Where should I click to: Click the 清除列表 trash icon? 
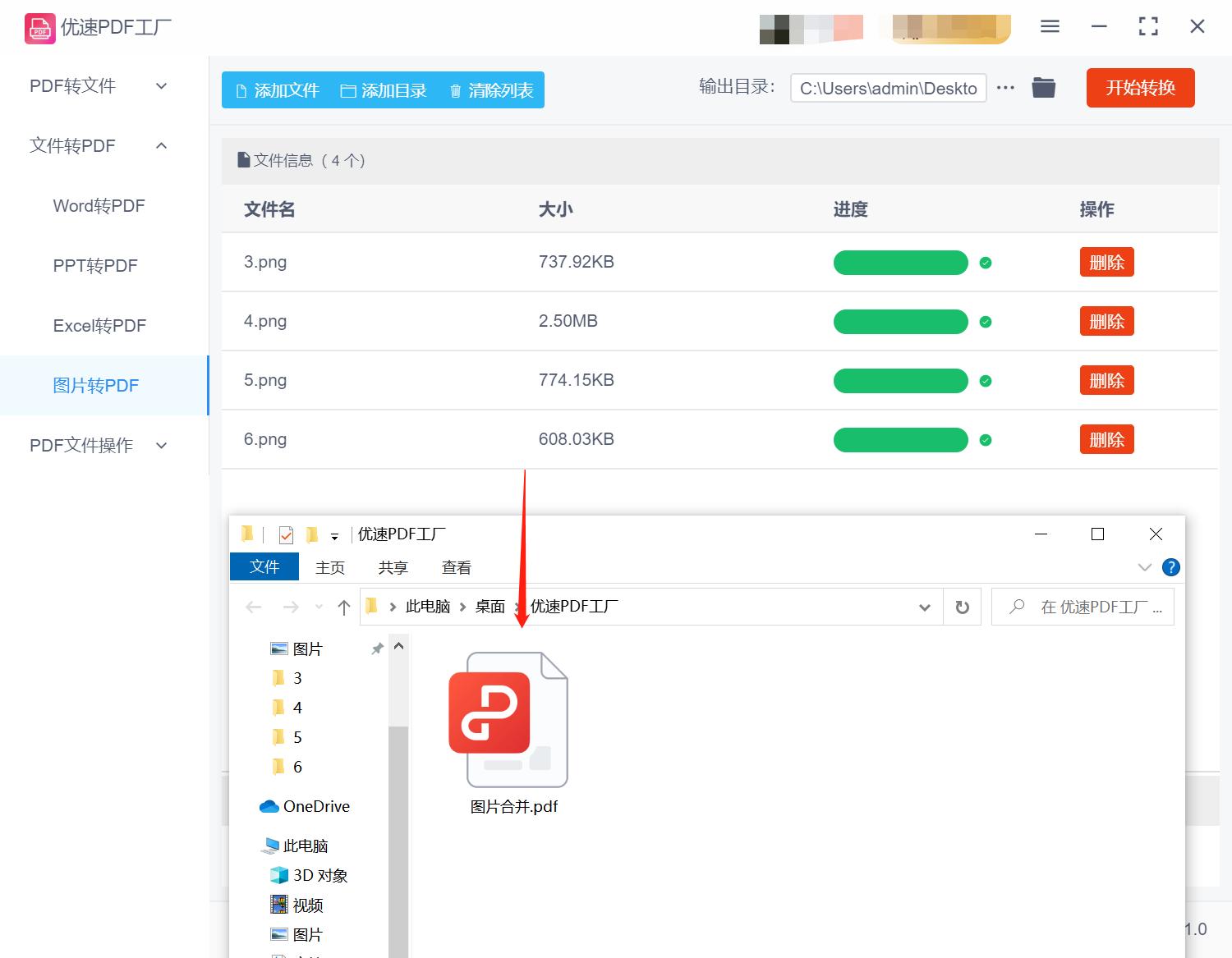click(x=457, y=90)
